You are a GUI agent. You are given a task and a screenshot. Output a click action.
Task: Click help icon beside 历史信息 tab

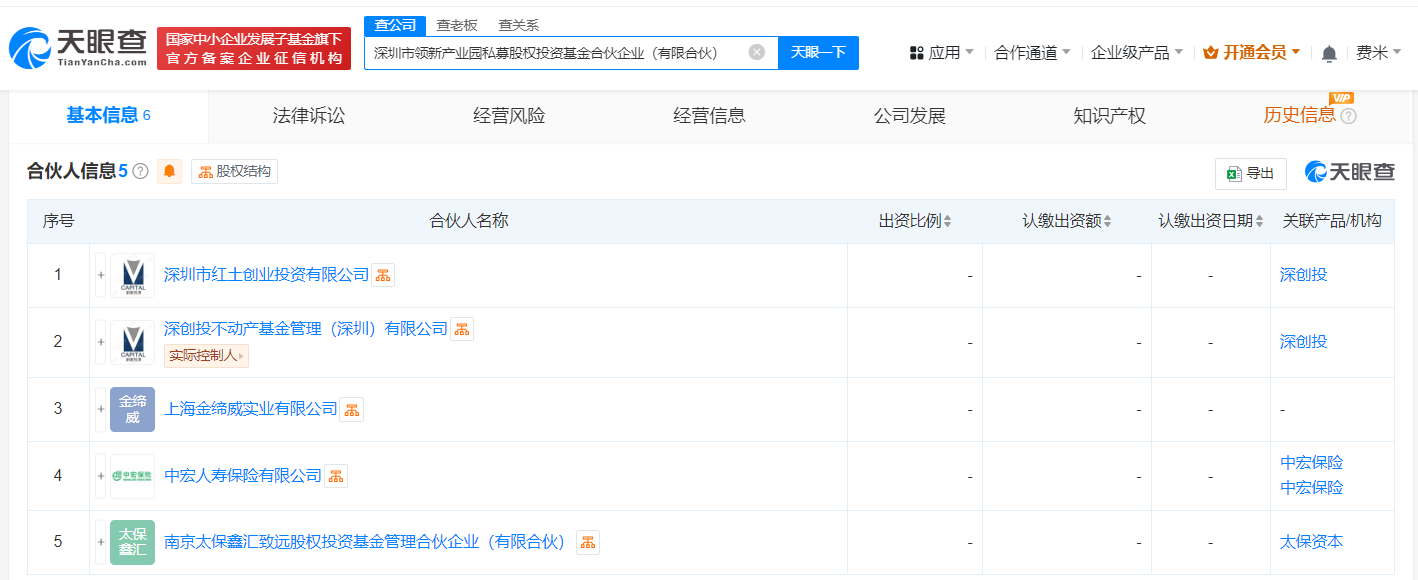coord(1348,116)
